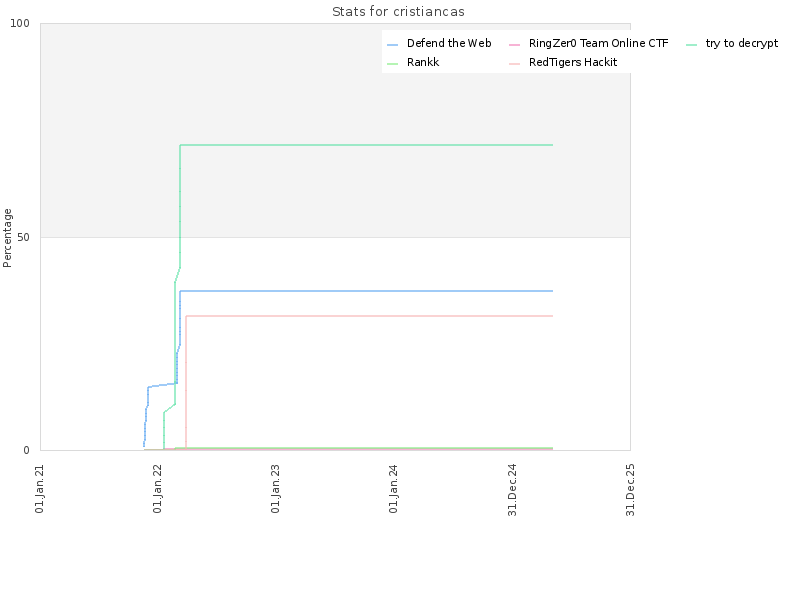Click the Percentage y-axis label

[7, 238]
